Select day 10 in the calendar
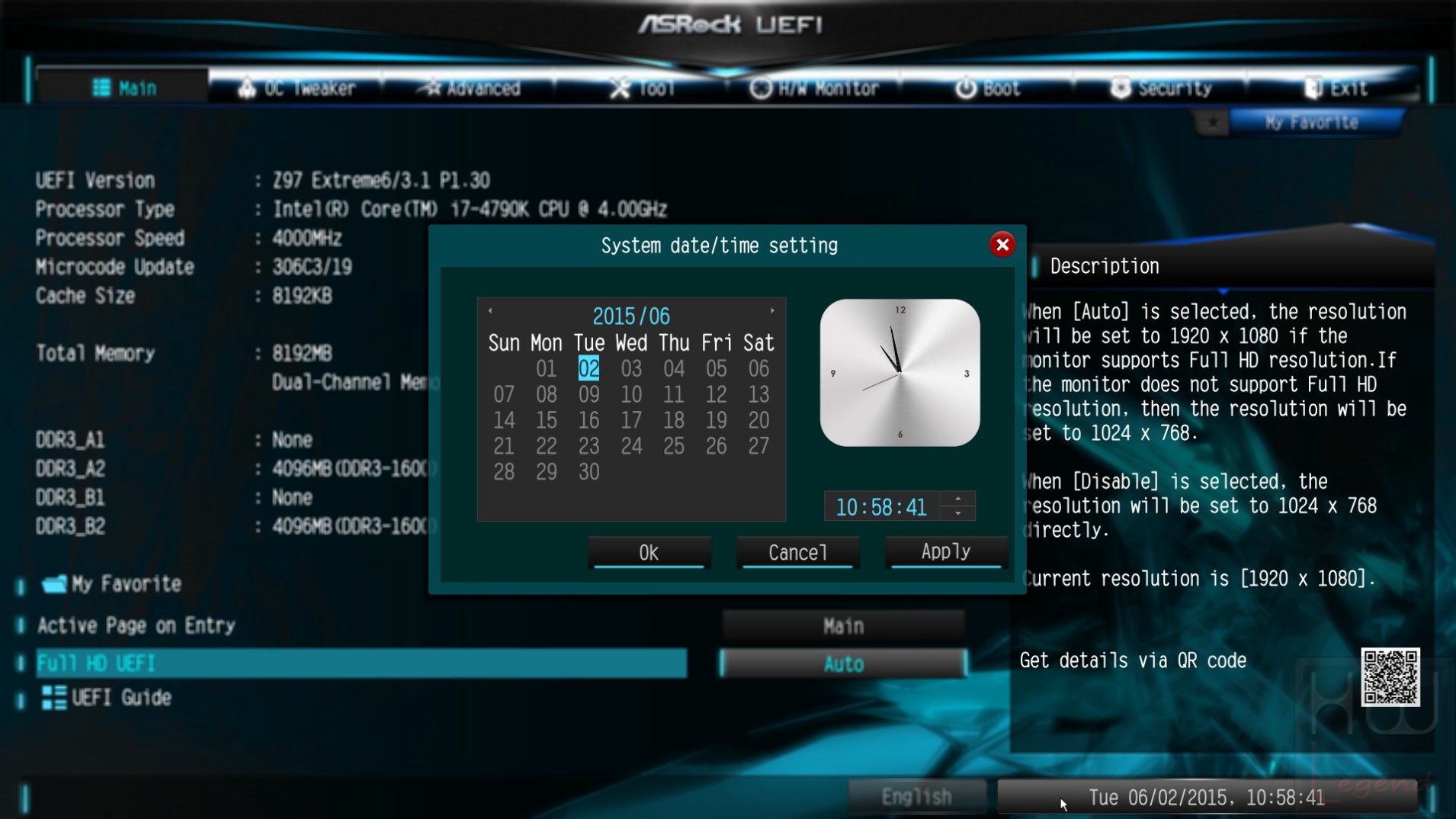The width and height of the screenshot is (1456, 819). click(631, 395)
